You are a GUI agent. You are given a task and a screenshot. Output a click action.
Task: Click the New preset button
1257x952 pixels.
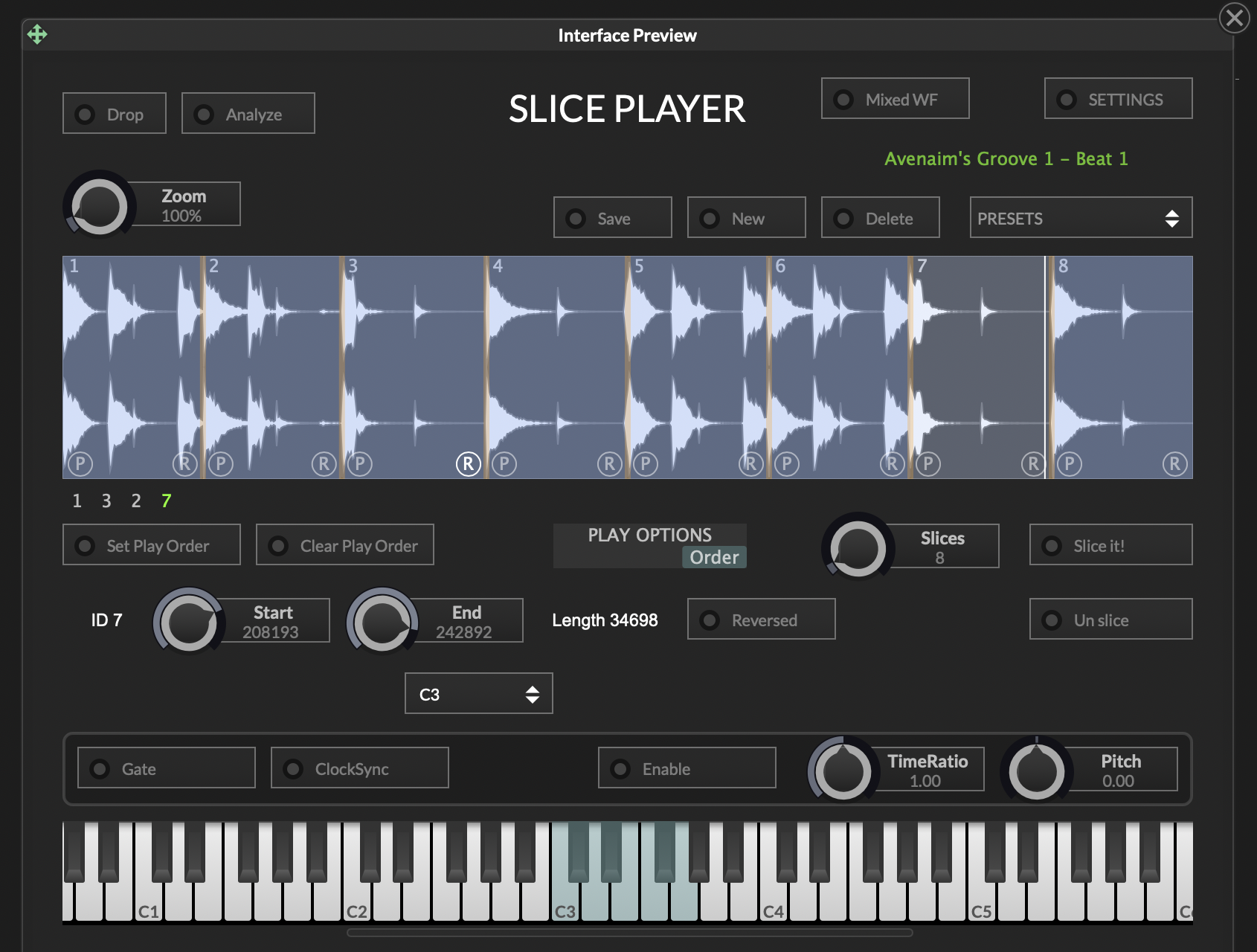coord(747,217)
